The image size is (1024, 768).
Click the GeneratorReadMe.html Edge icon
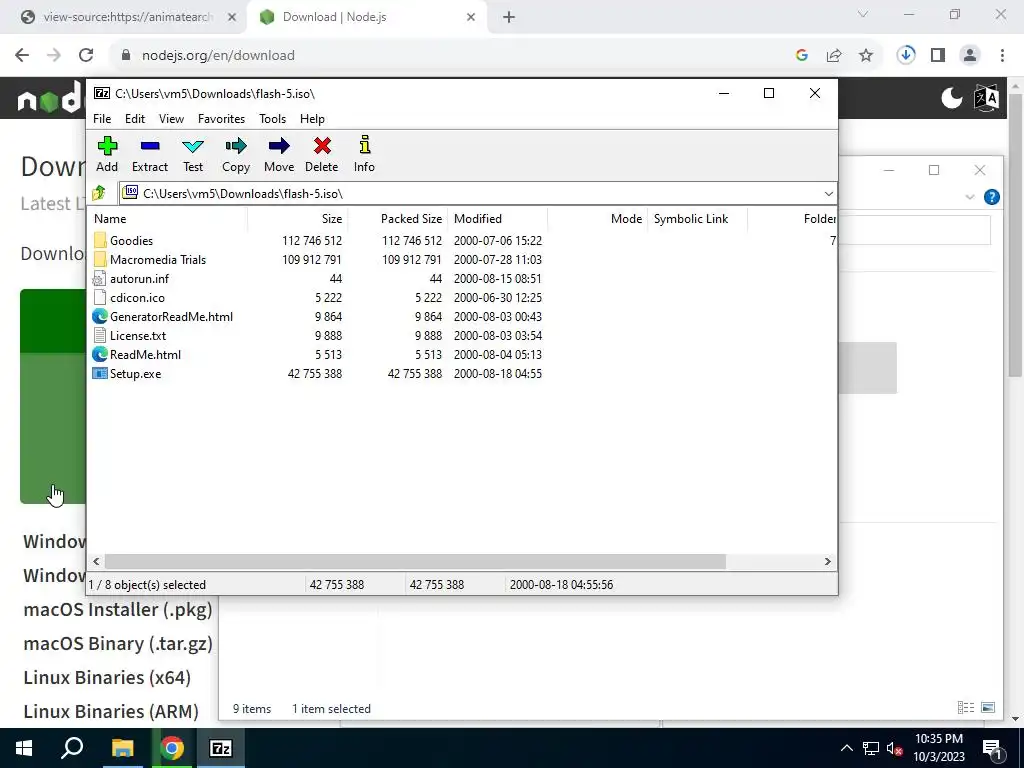pos(100,317)
